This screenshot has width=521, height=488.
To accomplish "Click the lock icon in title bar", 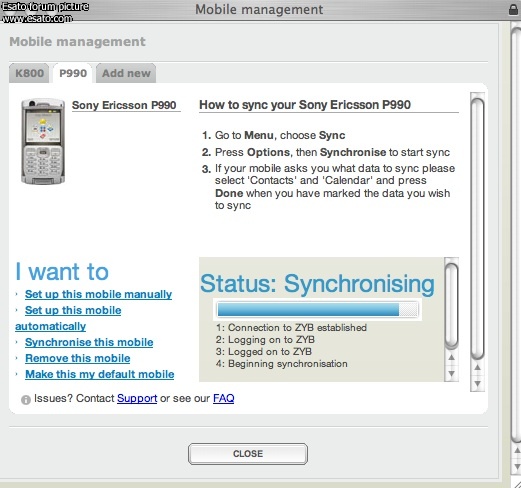I will click(514, 9).
